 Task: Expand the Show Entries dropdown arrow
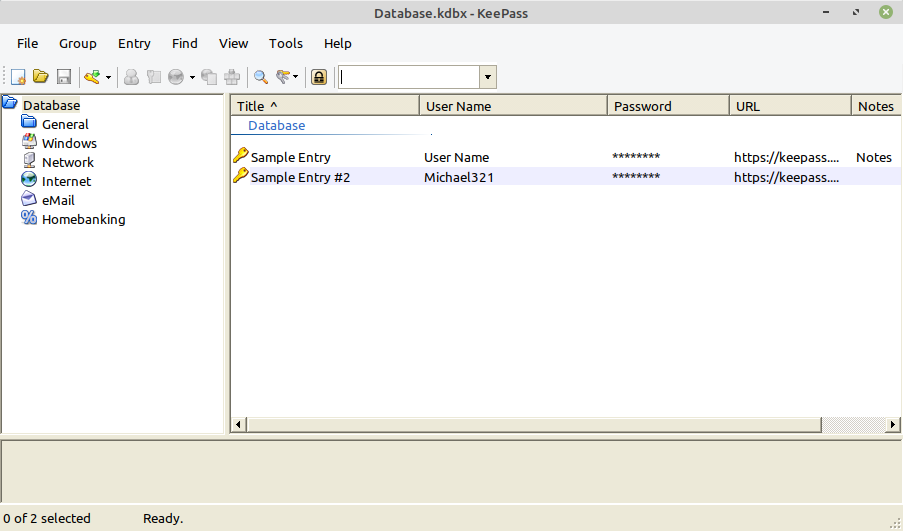295,77
